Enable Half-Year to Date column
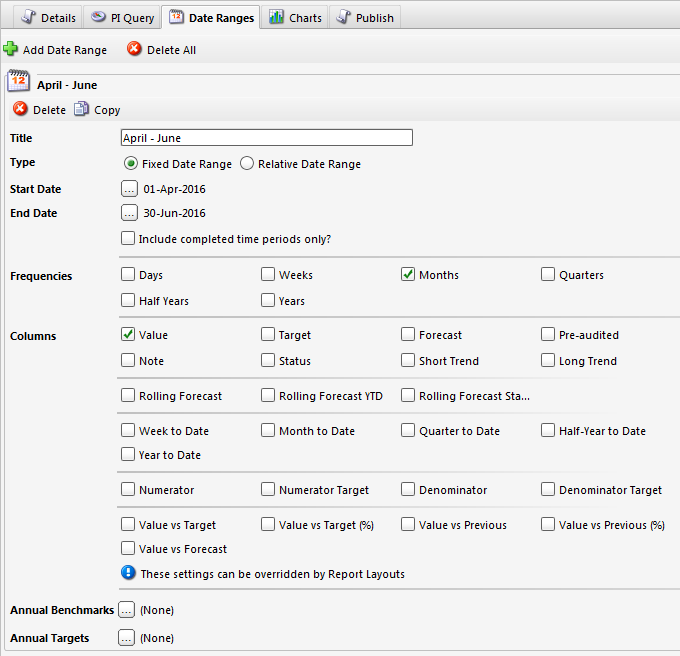680x656 pixels. tap(548, 430)
